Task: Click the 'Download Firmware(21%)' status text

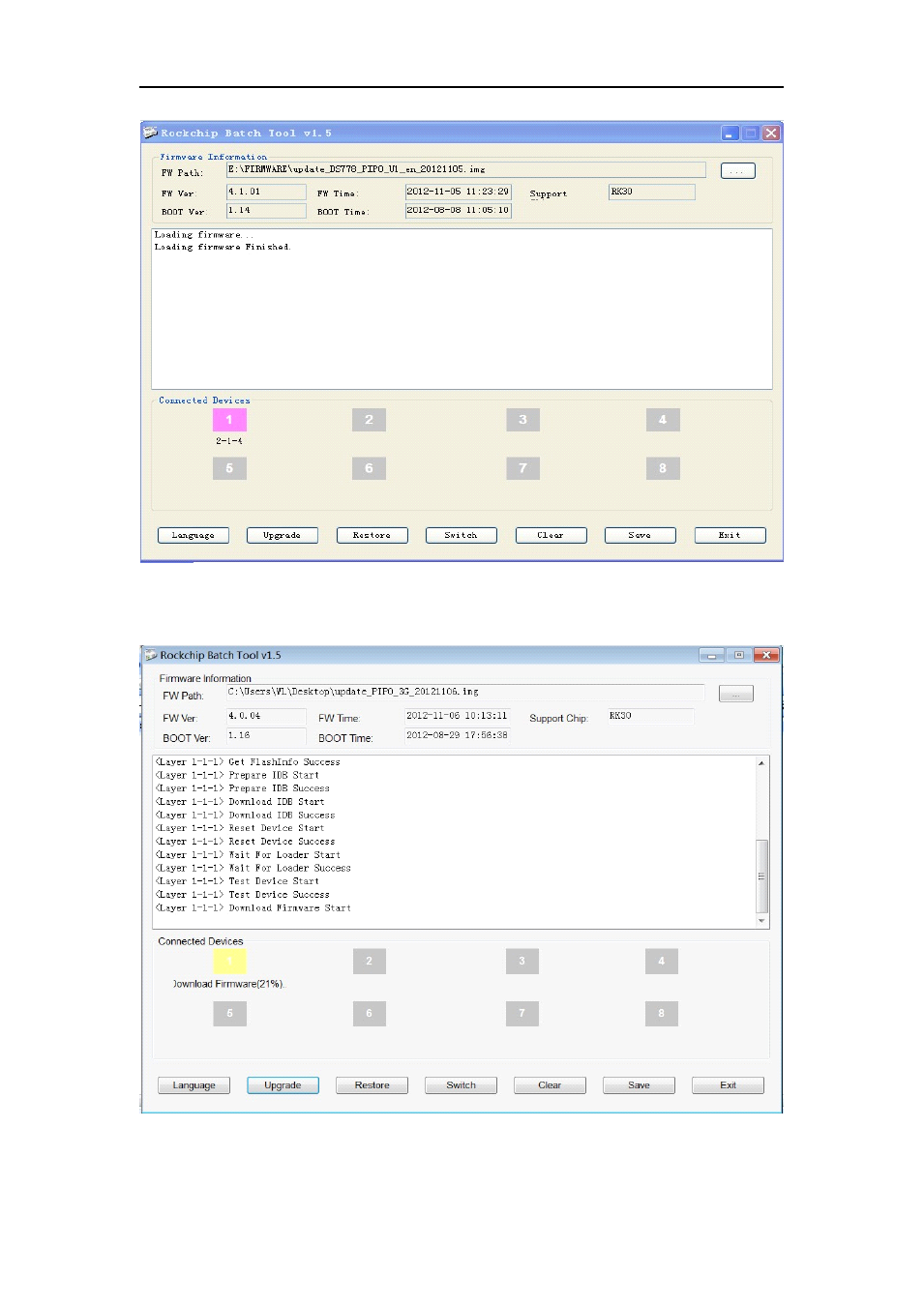Action: pos(228,984)
